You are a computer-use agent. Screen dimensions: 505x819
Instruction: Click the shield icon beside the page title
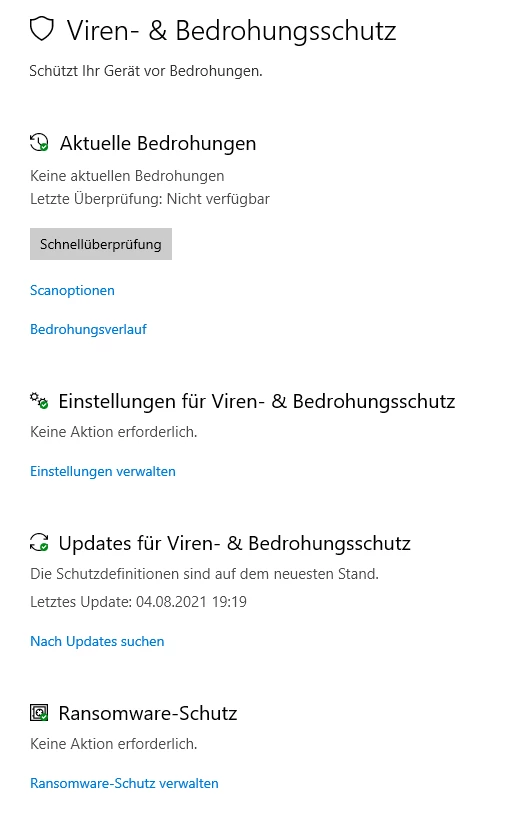click(x=42, y=29)
